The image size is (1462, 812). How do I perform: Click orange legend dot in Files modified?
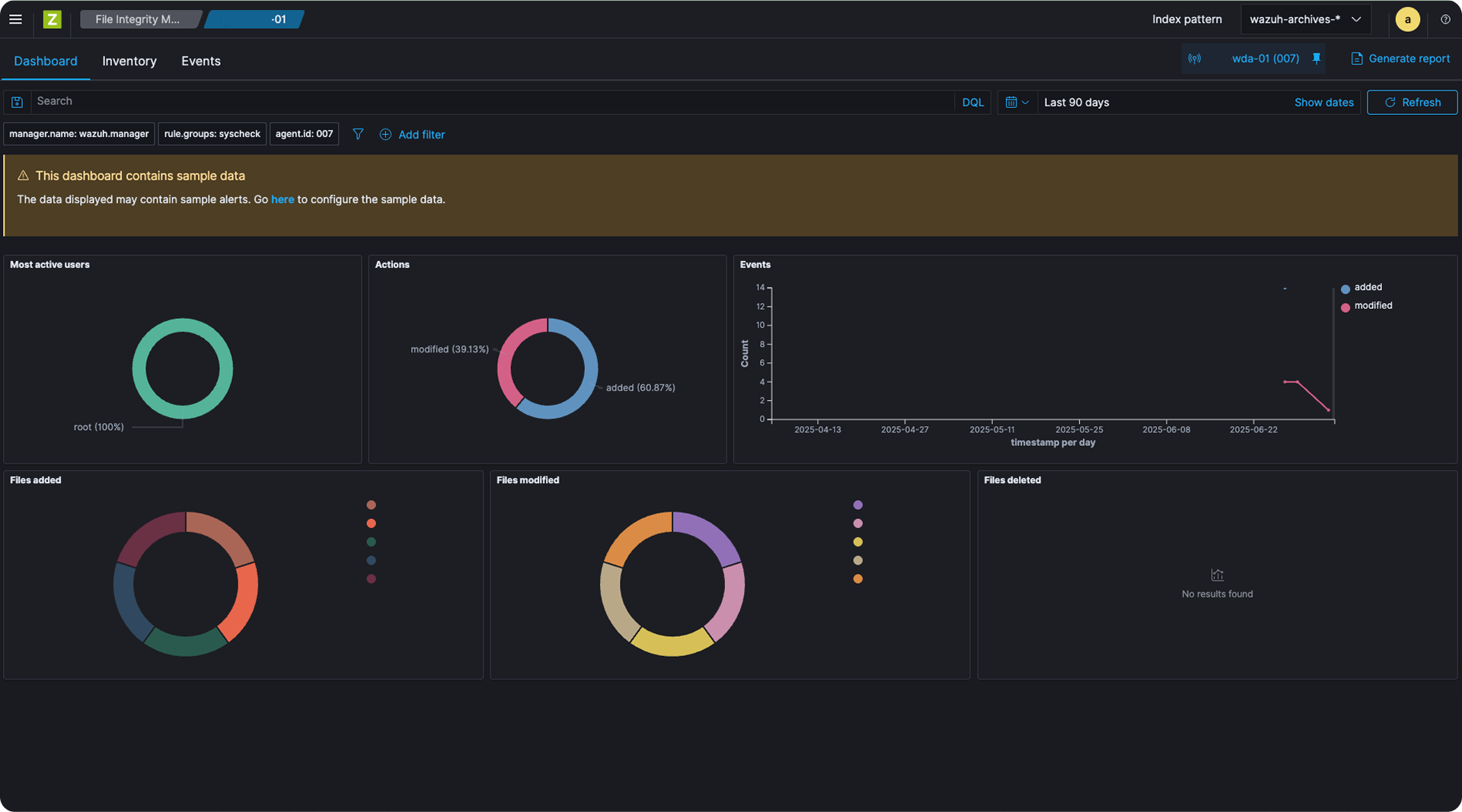tap(858, 579)
